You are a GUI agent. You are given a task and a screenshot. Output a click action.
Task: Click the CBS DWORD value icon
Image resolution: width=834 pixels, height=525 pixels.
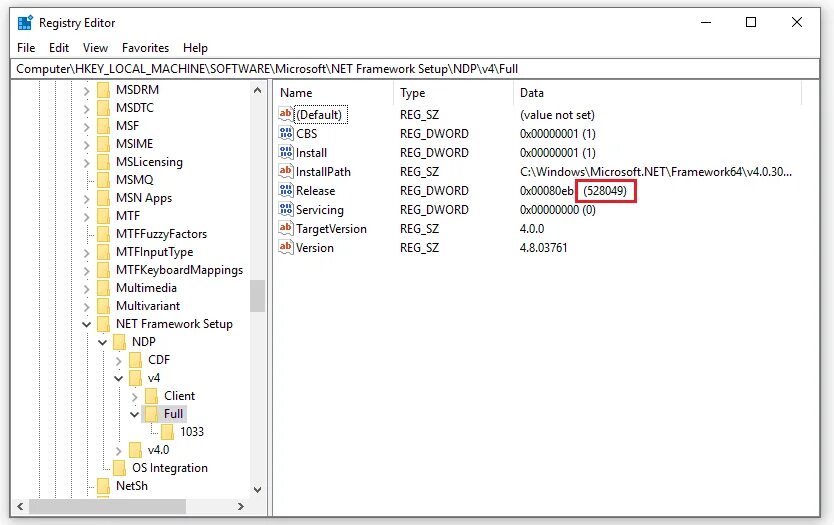pyautogui.click(x=286, y=134)
